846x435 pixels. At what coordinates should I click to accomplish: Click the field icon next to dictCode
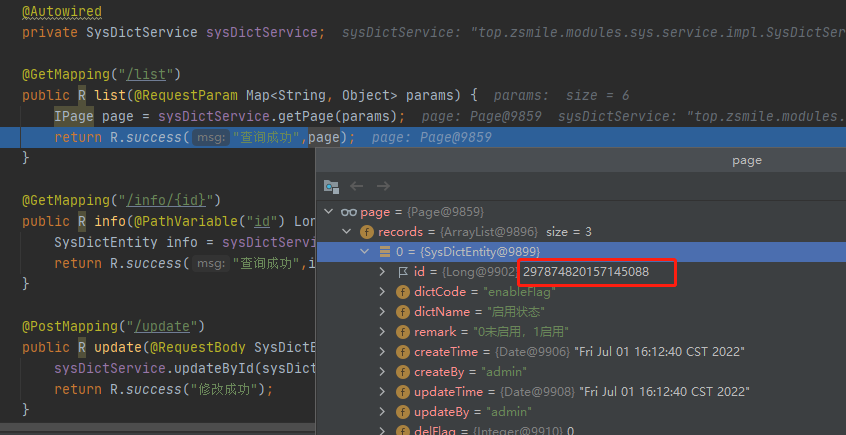403,292
